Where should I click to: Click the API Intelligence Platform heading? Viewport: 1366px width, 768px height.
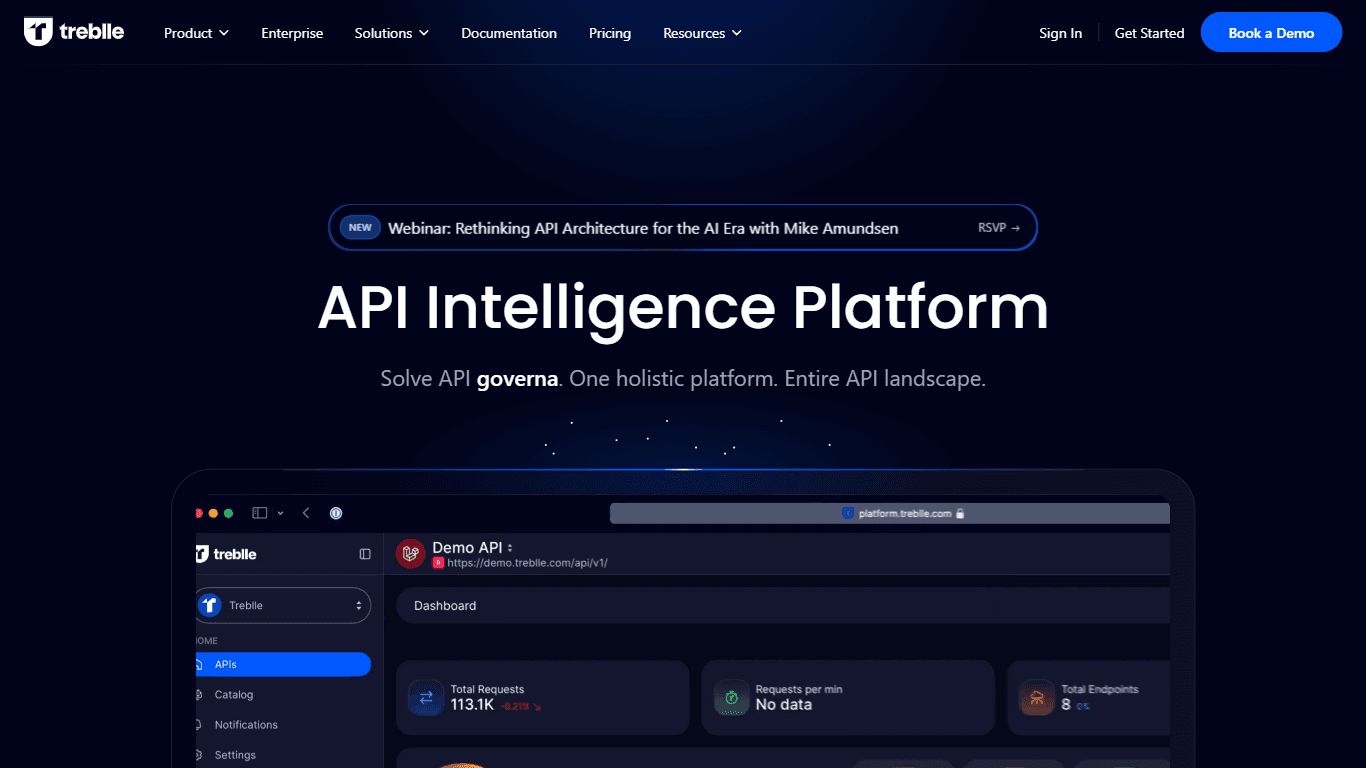point(683,307)
